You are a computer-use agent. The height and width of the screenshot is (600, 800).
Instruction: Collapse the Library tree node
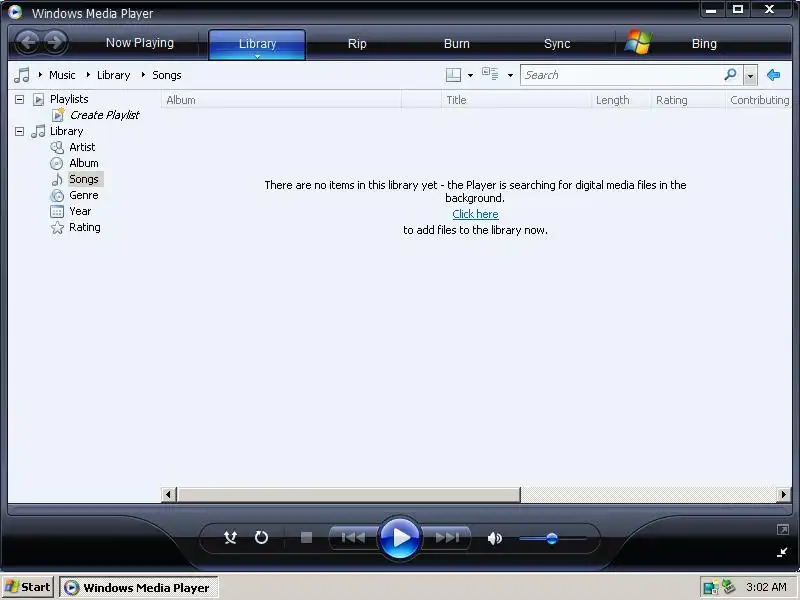pos(19,132)
